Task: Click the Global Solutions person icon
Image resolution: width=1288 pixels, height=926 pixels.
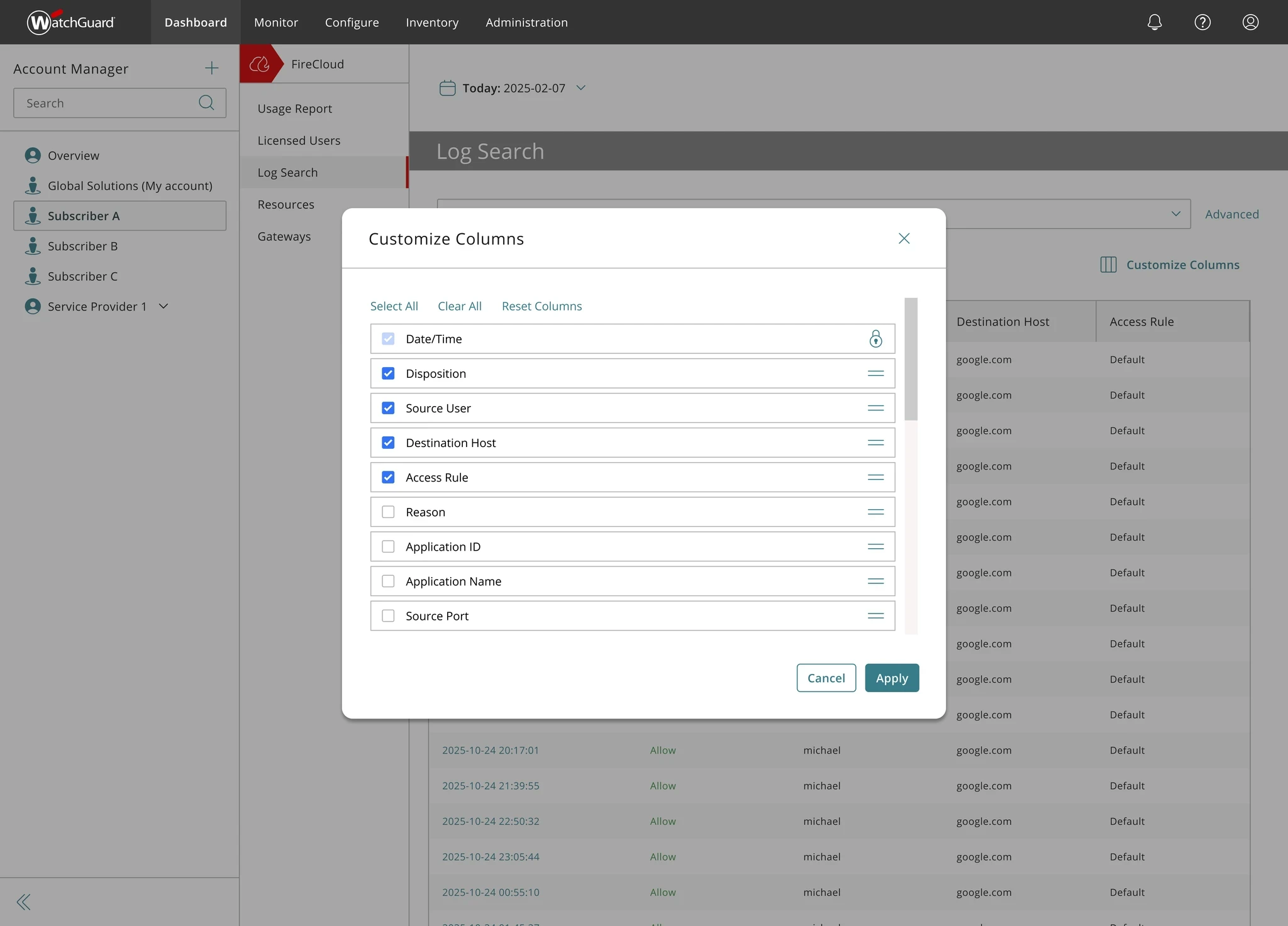Action: (33, 185)
